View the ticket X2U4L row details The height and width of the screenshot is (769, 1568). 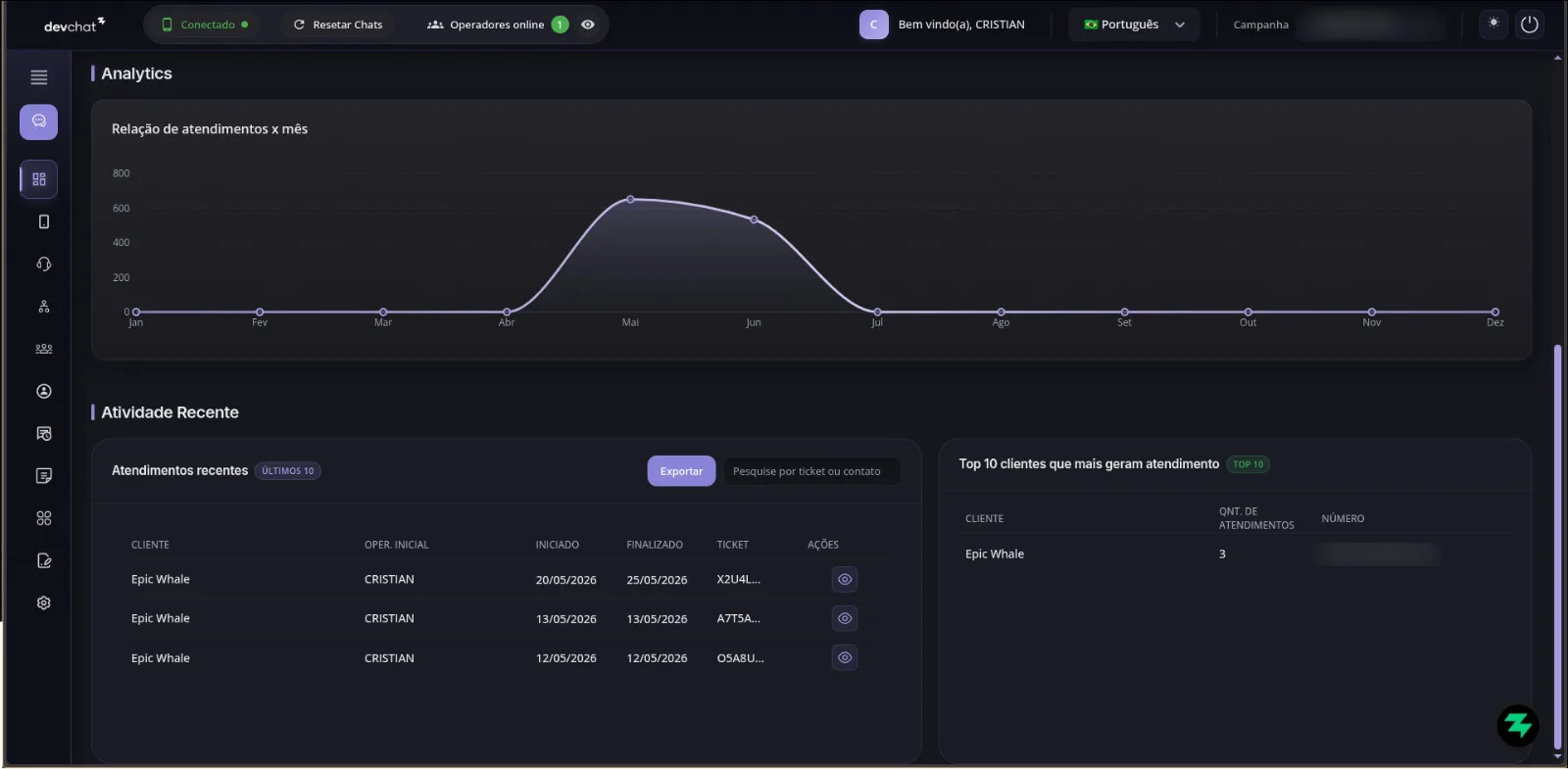[845, 579]
